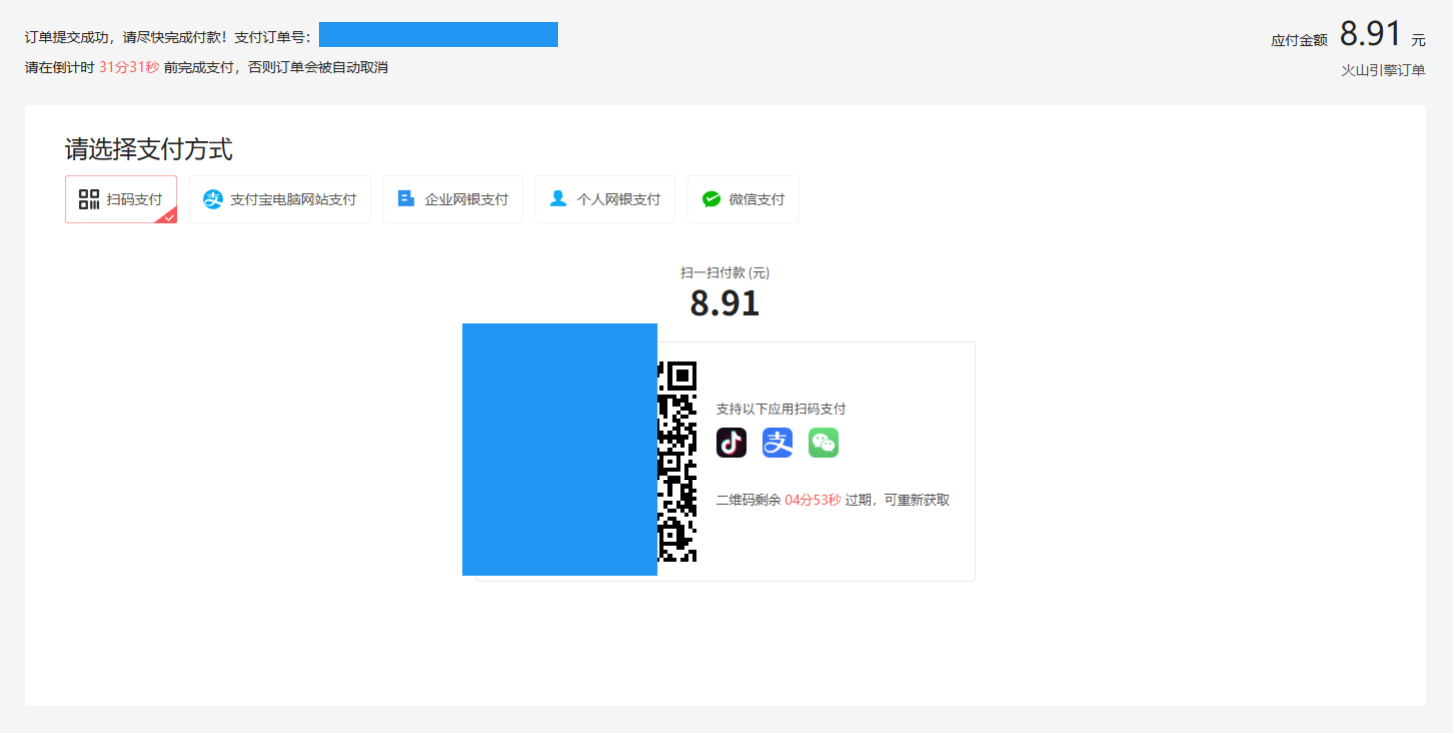Click the 31分31秒 order countdown timer

point(129,67)
